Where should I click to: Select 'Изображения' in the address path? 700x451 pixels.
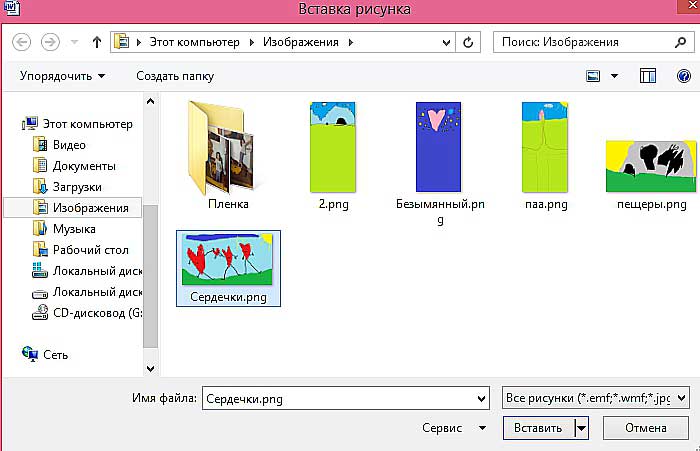(300, 42)
